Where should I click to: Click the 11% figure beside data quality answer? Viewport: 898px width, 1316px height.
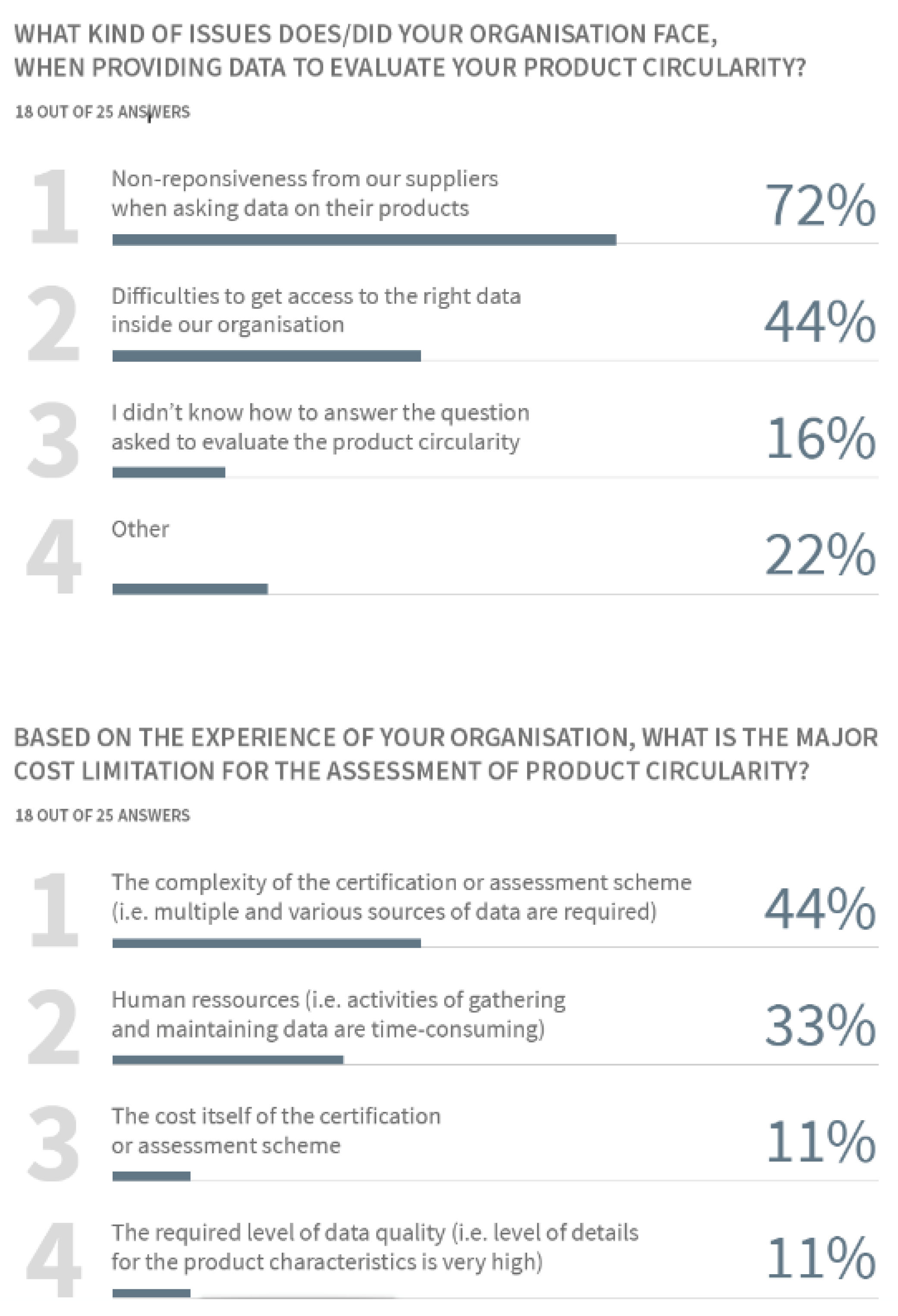click(x=820, y=1258)
